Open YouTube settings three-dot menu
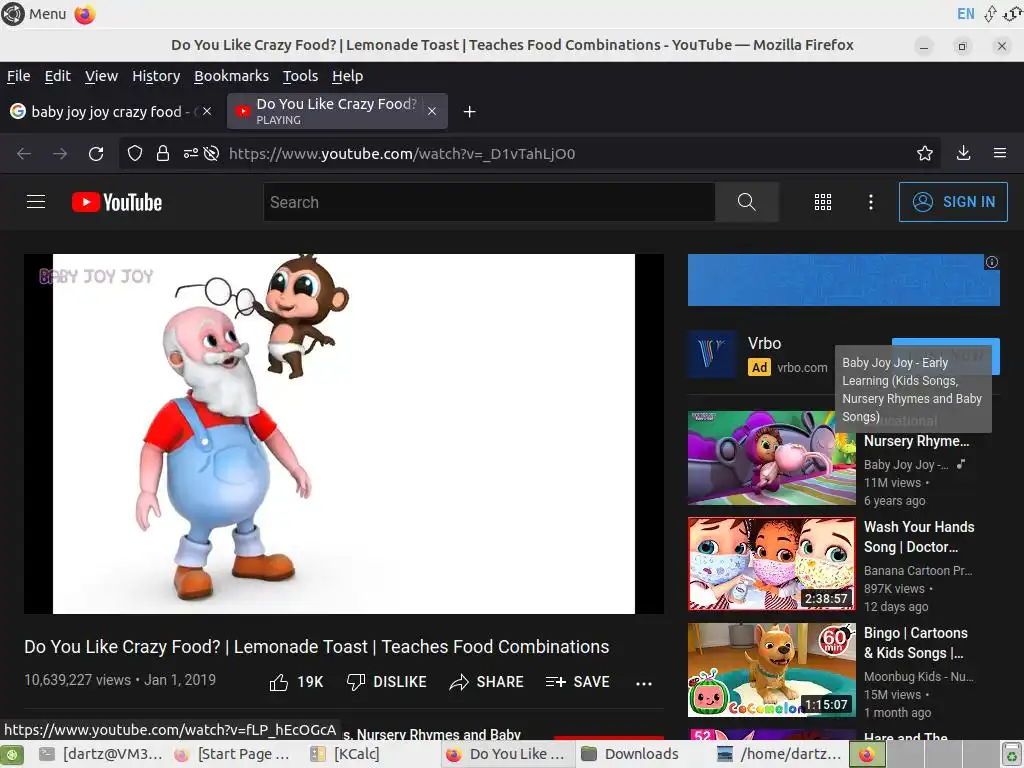 pyautogui.click(x=870, y=202)
